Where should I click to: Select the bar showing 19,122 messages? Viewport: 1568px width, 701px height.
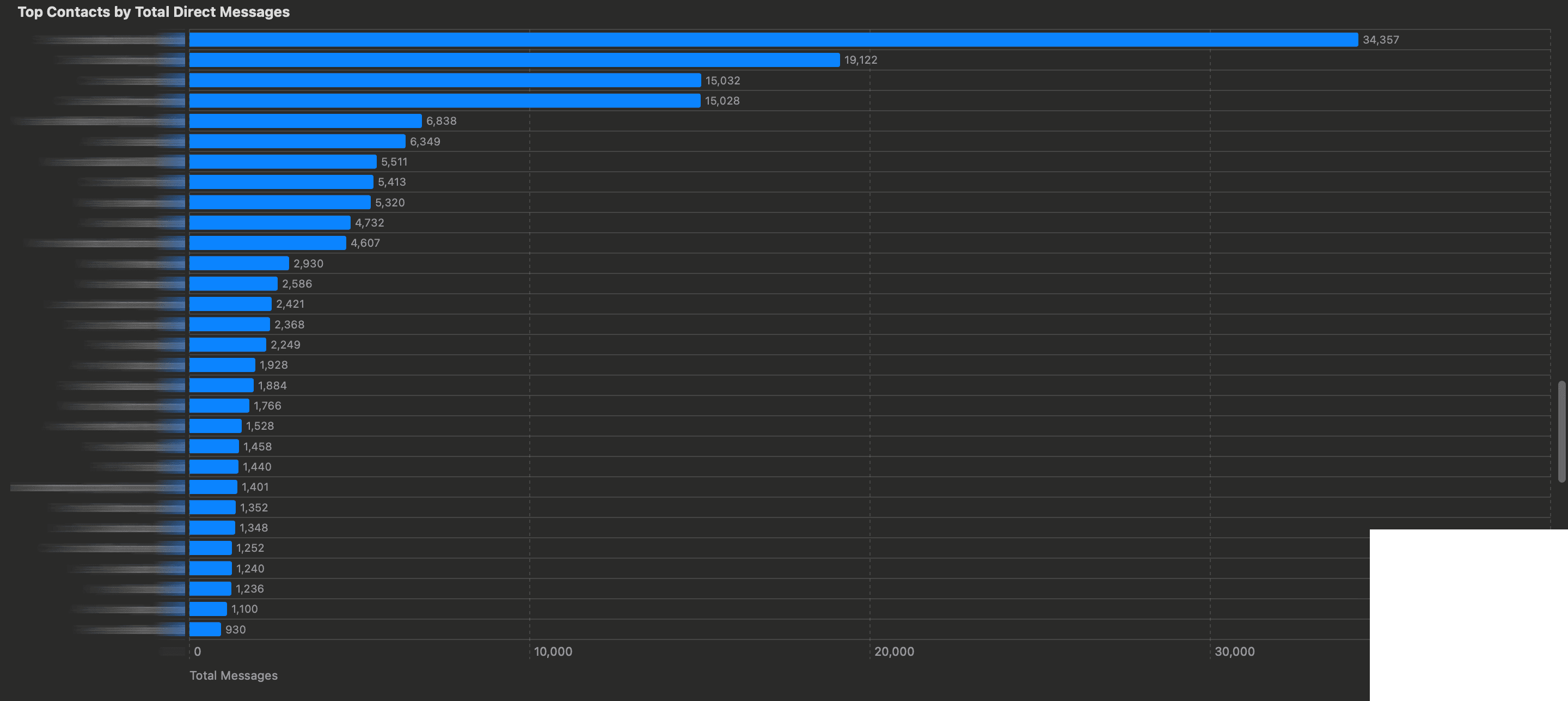point(511,60)
